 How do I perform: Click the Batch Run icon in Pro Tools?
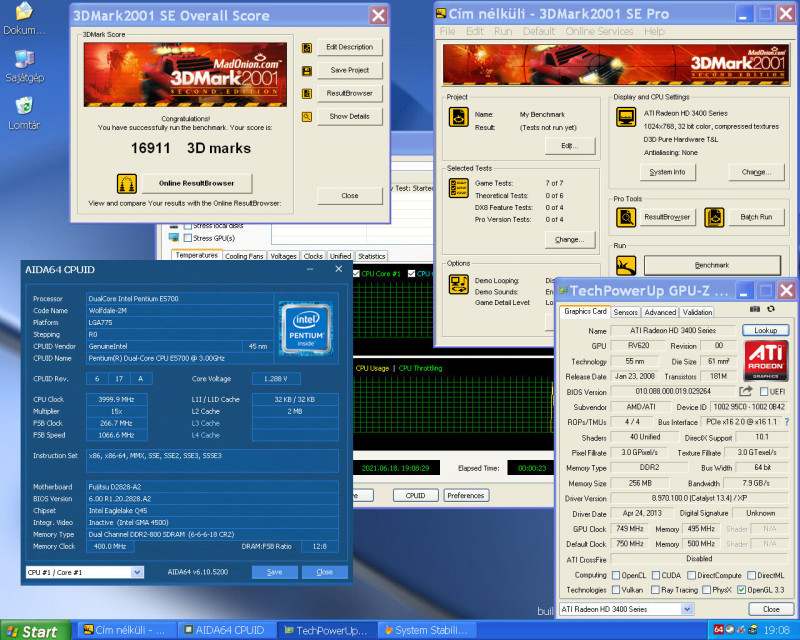[714, 217]
